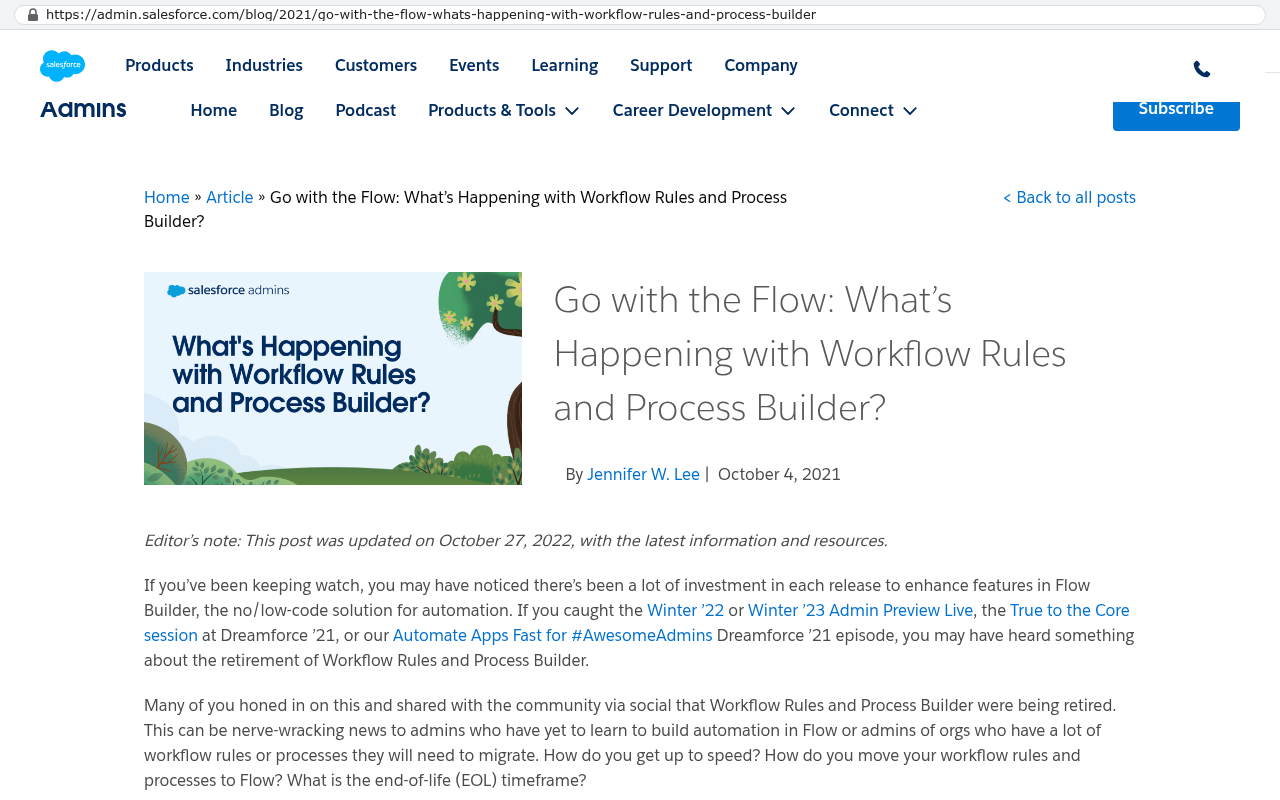Open the Customers menu
The width and height of the screenshot is (1280, 800).
pyautogui.click(x=376, y=66)
